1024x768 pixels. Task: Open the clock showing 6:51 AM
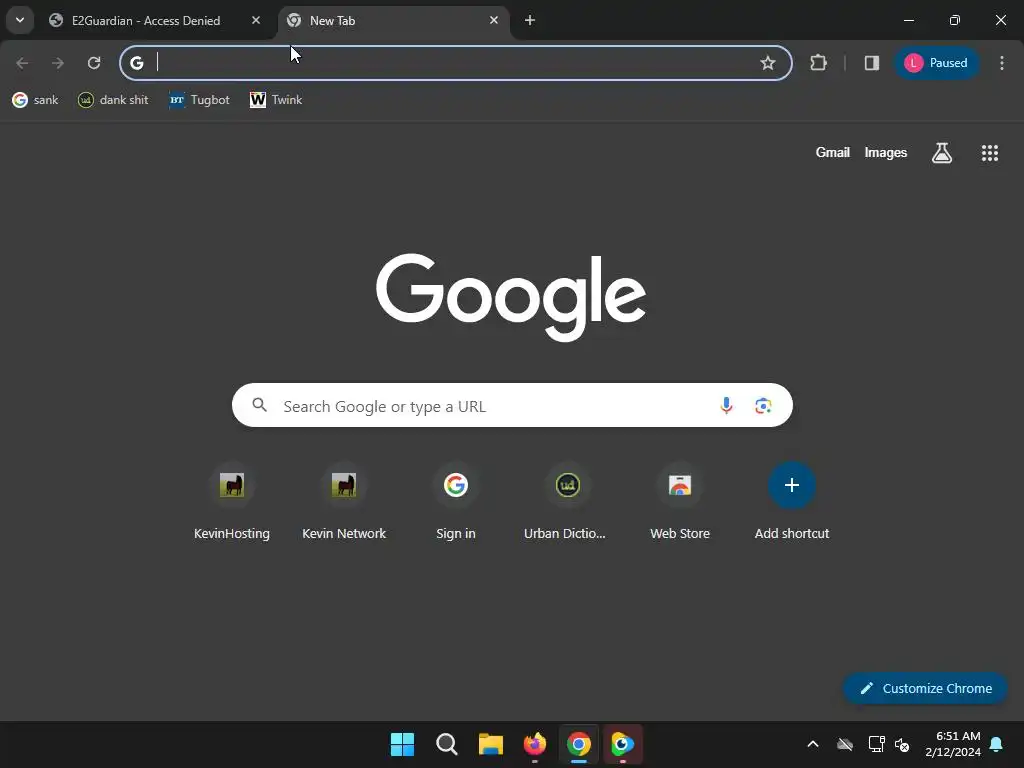pos(953,744)
